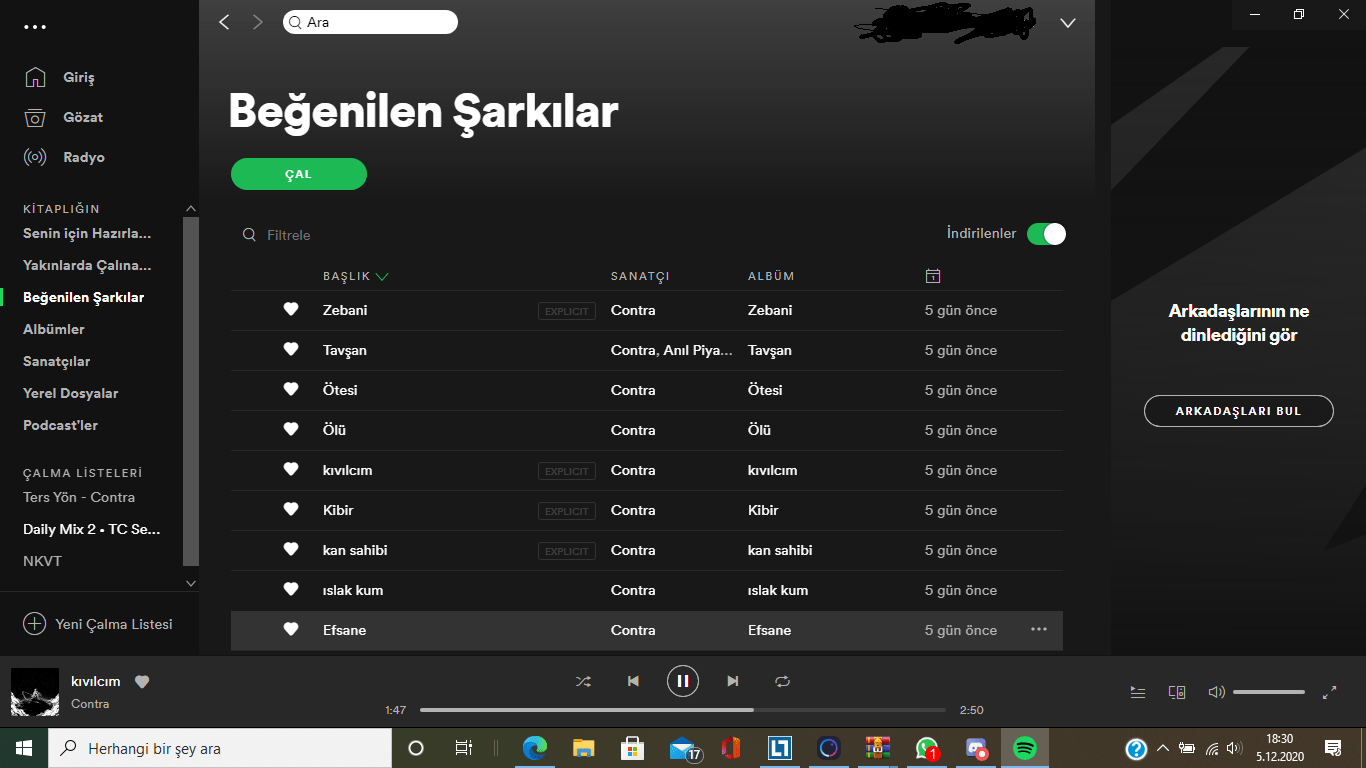1366x768 pixels.
Task: Enter fullscreen with the expand icon
Action: 1330,691
